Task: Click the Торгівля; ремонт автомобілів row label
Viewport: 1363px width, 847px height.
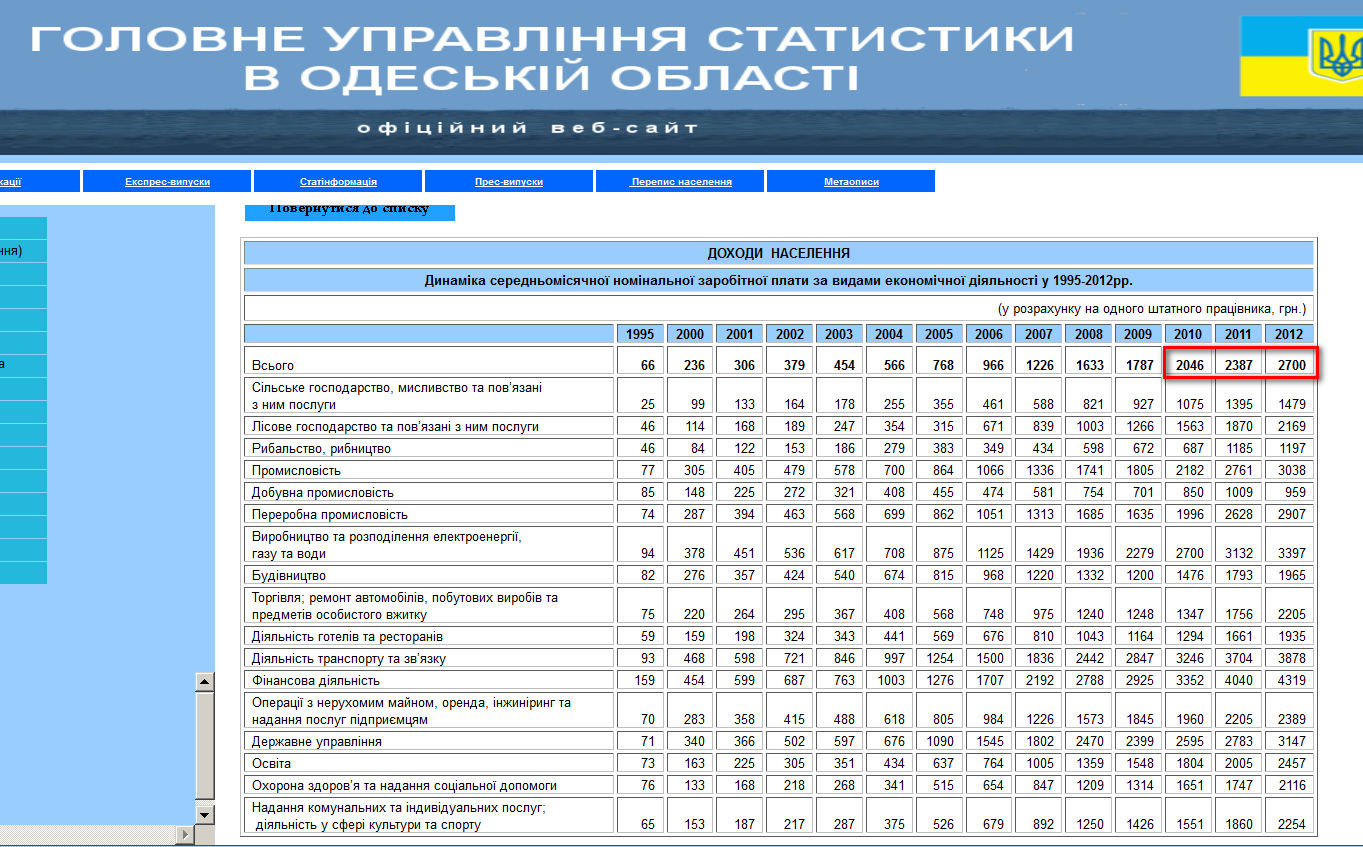Action: [x=405, y=606]
